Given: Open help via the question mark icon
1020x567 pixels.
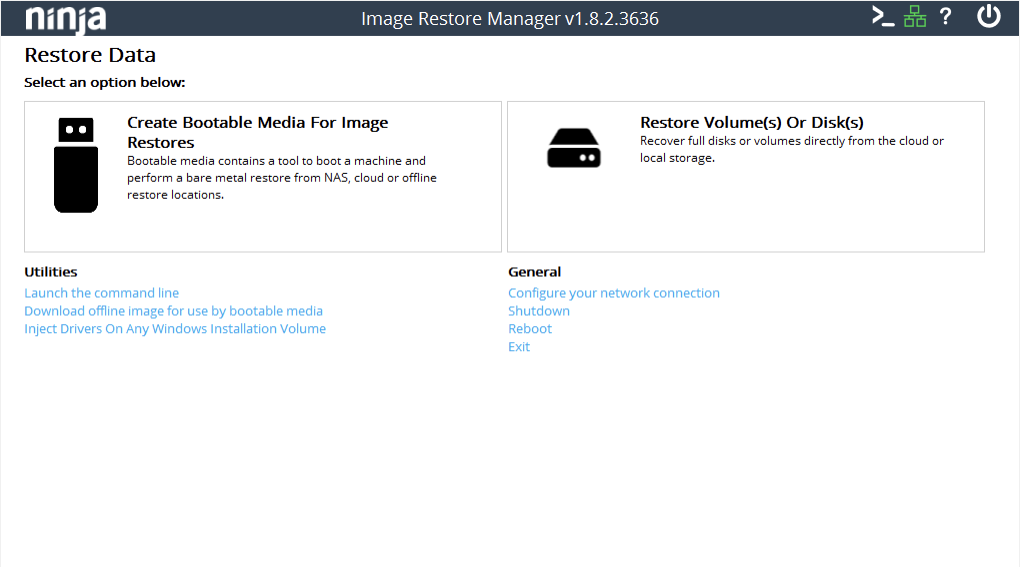Looking at the screenshot, I should [x=945, y=17].
